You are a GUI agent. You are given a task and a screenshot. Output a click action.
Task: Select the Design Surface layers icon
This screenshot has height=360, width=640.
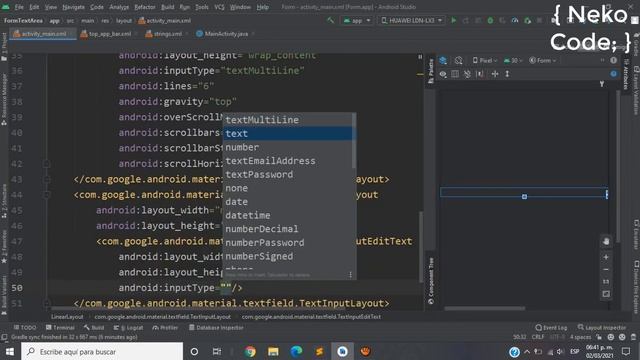coord(443,60)
